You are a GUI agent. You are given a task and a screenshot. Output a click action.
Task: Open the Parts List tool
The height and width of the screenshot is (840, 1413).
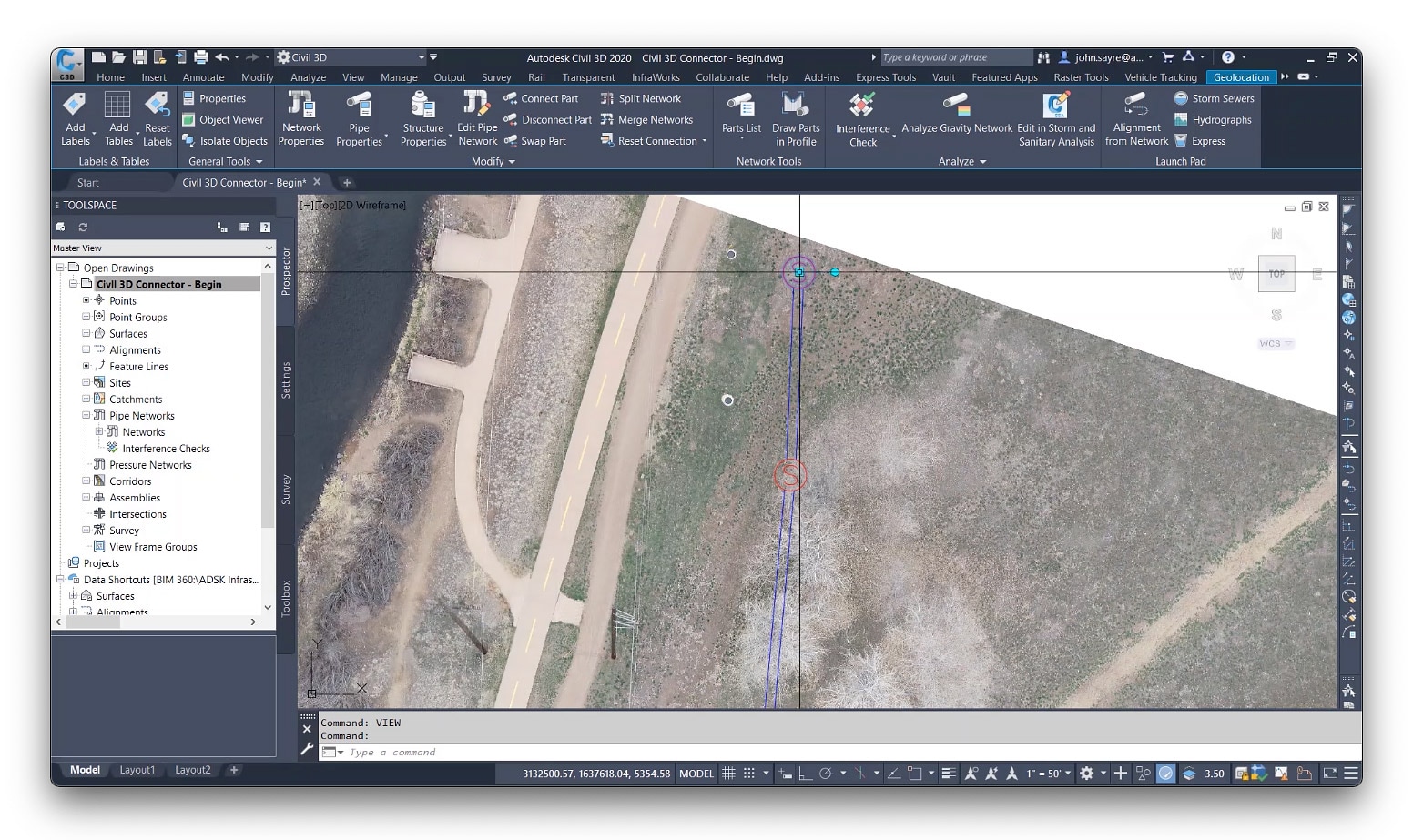741,105
